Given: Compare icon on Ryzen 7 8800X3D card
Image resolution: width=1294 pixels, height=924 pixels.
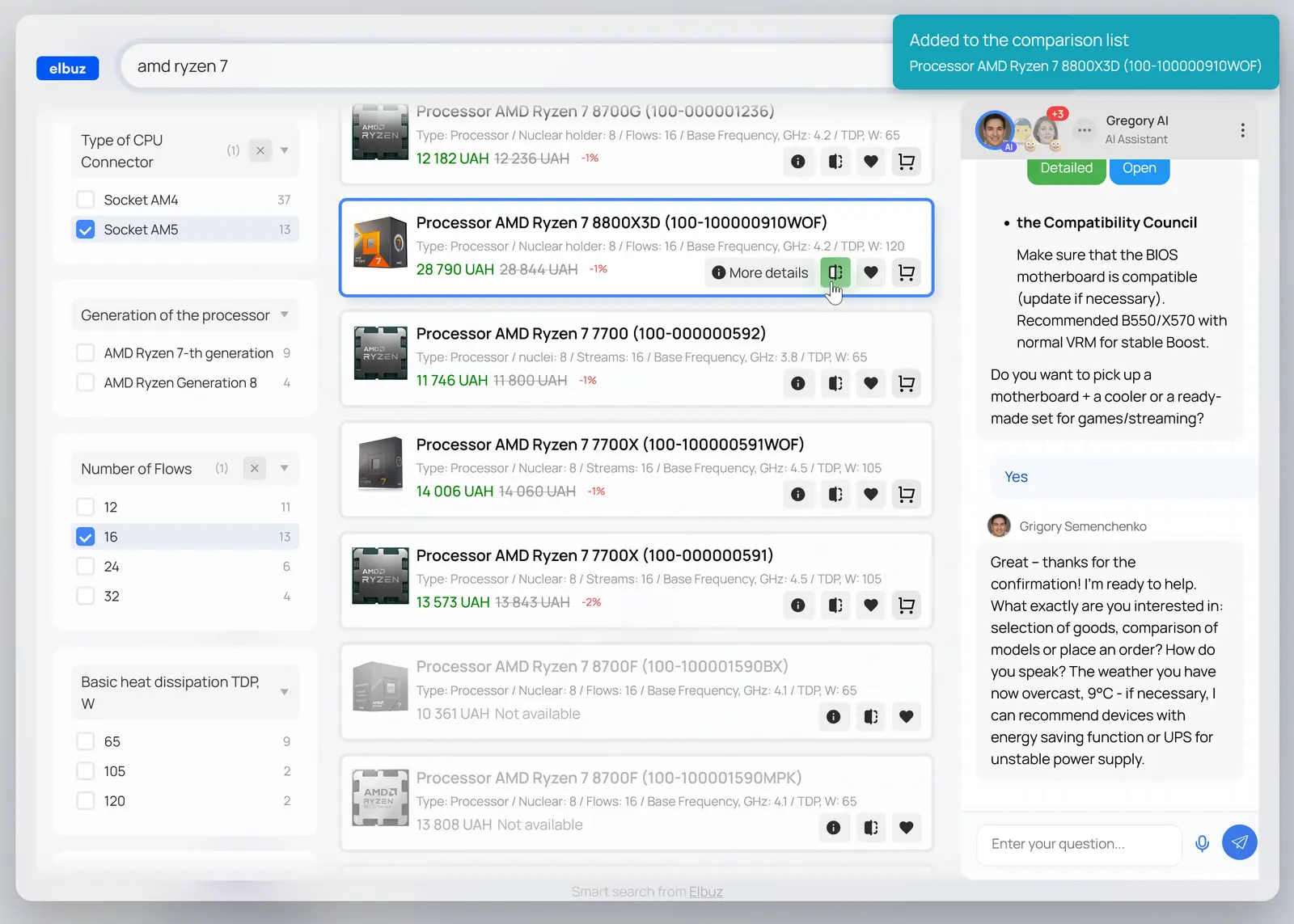Looking at the screenshot, I should (x=835, y=272).
